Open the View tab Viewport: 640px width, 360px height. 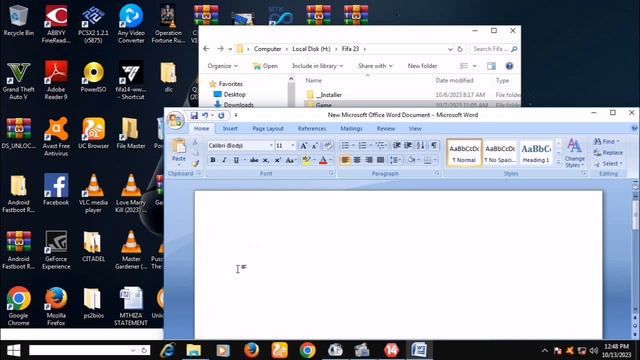(415, 129)
